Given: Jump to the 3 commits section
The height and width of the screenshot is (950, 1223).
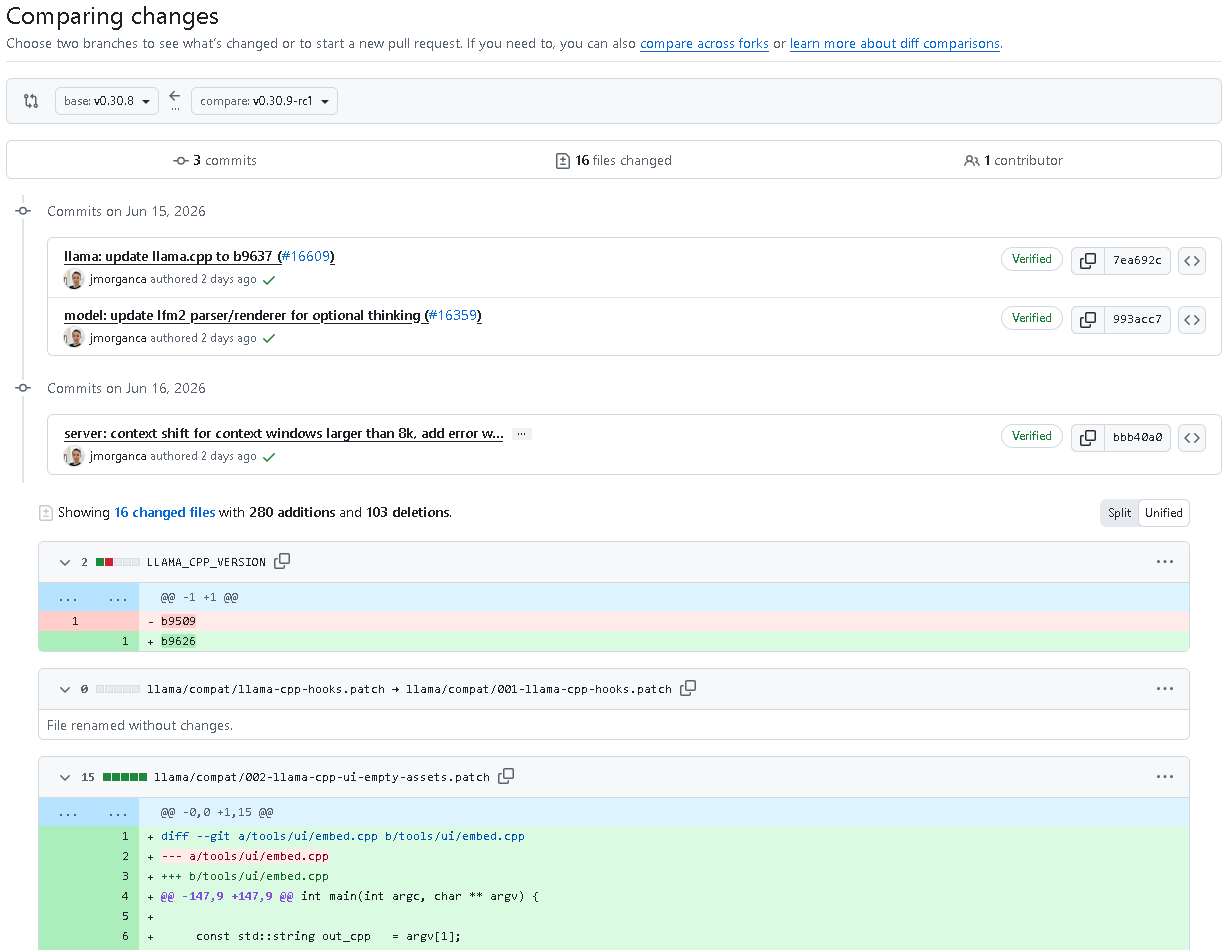Looking at the screenshot, I should tap(215, 160).
